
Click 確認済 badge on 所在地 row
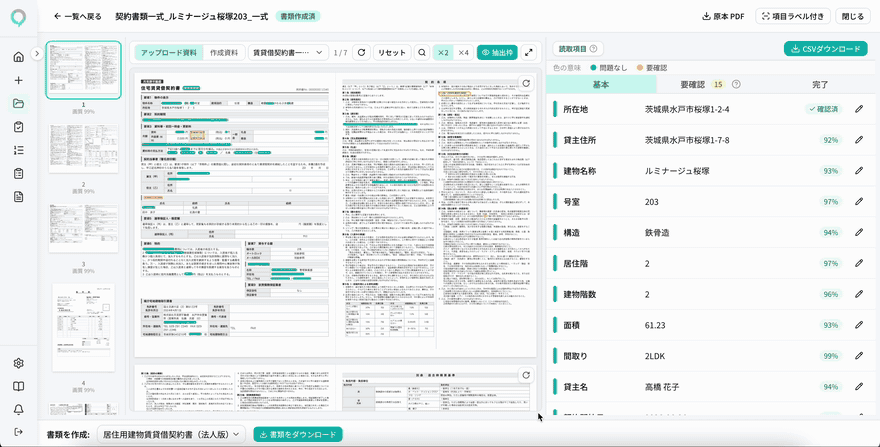click(x=824, y=109)
